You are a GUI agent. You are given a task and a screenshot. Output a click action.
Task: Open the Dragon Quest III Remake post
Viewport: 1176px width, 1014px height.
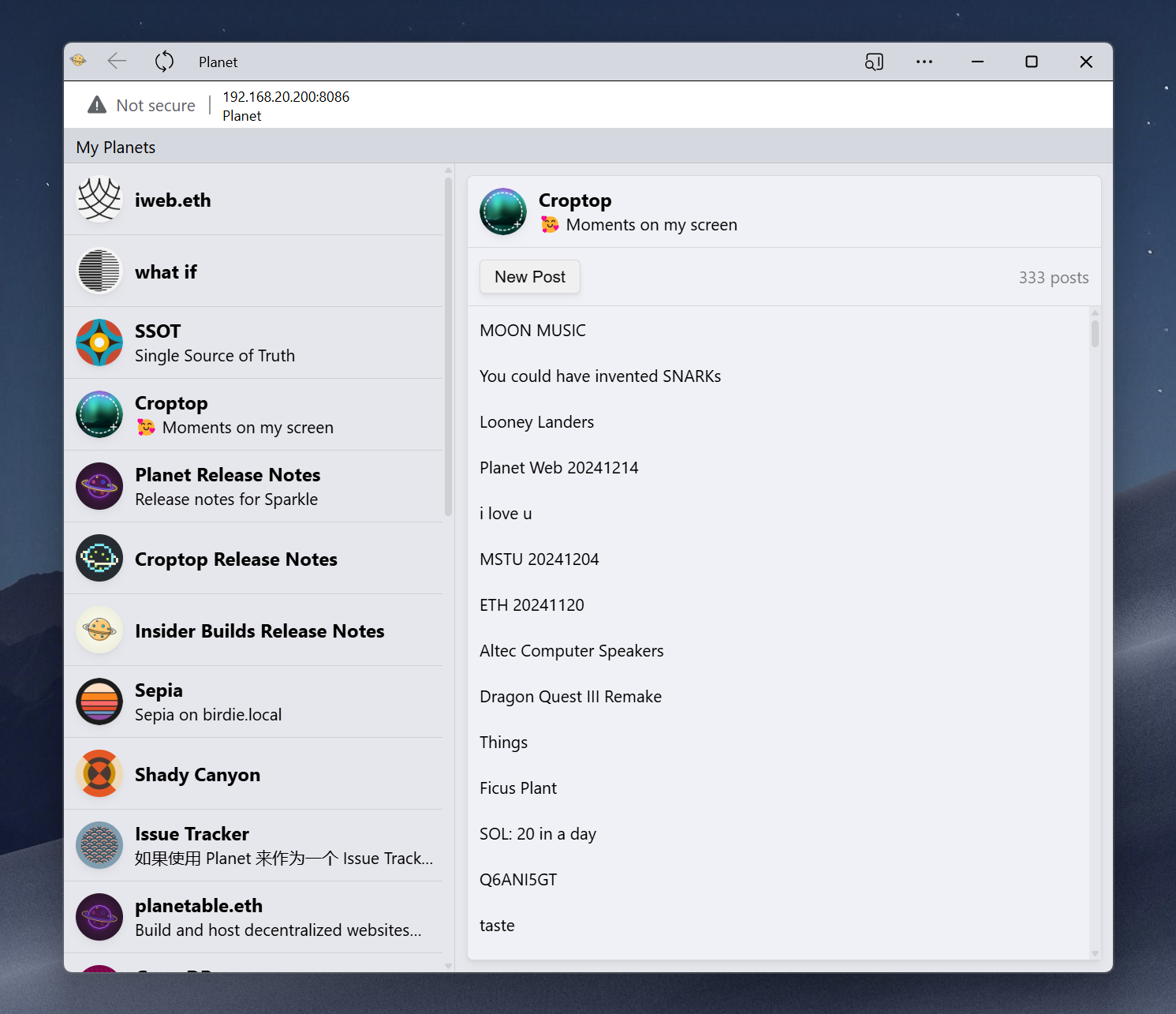570,697
